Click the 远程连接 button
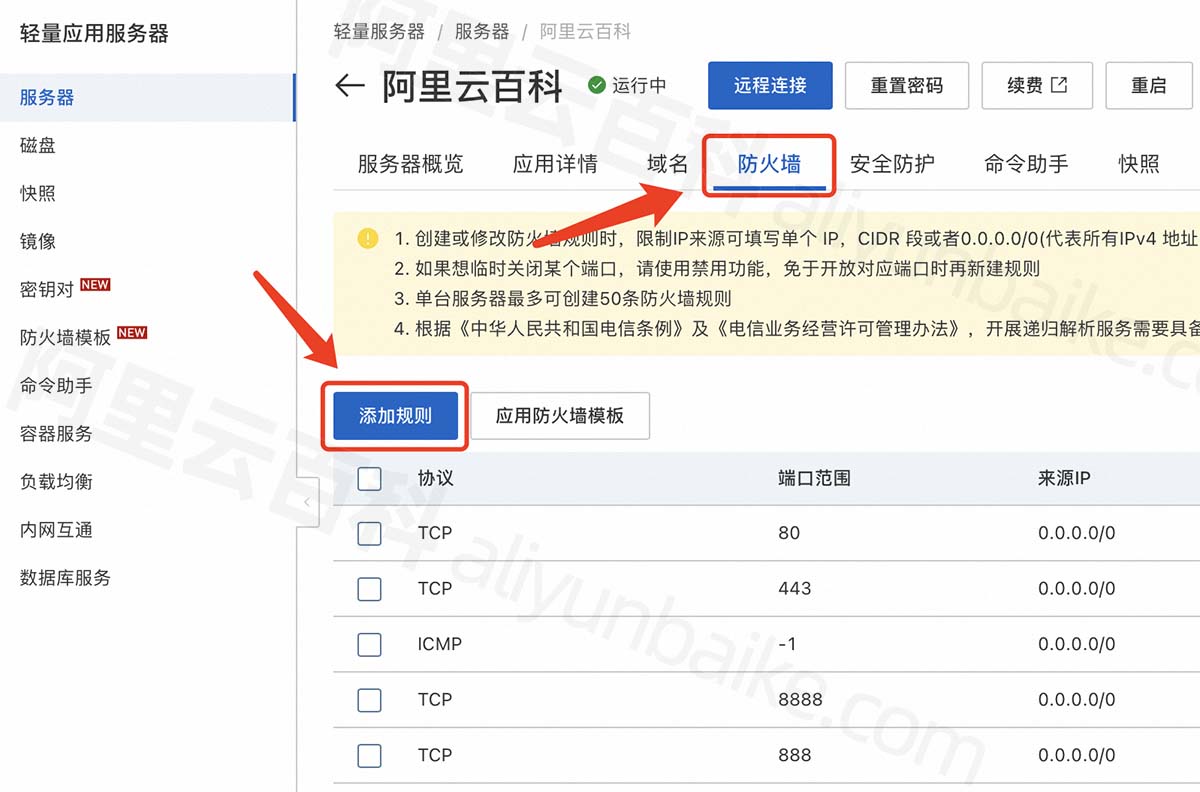Screen dimensions: 1200x792 770,86
